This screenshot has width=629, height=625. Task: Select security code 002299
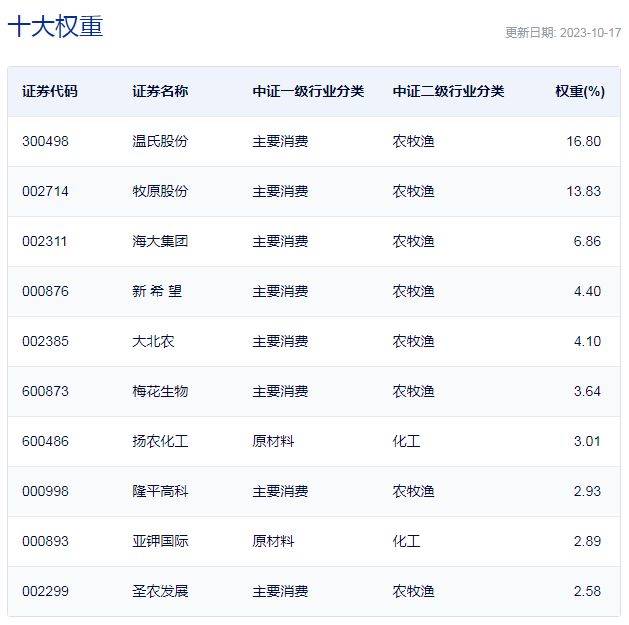(45, 591)
